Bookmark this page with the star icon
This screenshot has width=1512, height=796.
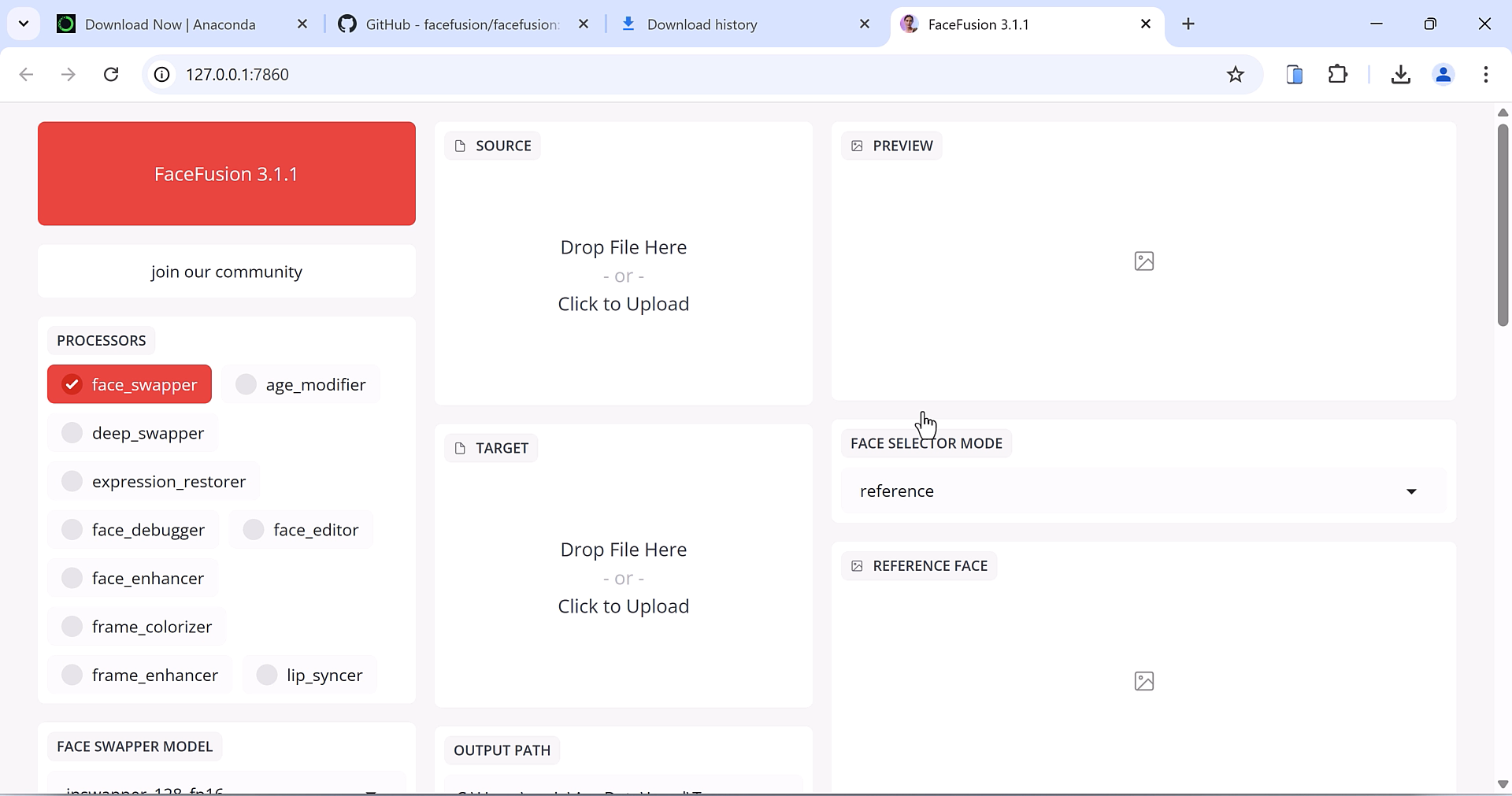tap(1236, 74)
